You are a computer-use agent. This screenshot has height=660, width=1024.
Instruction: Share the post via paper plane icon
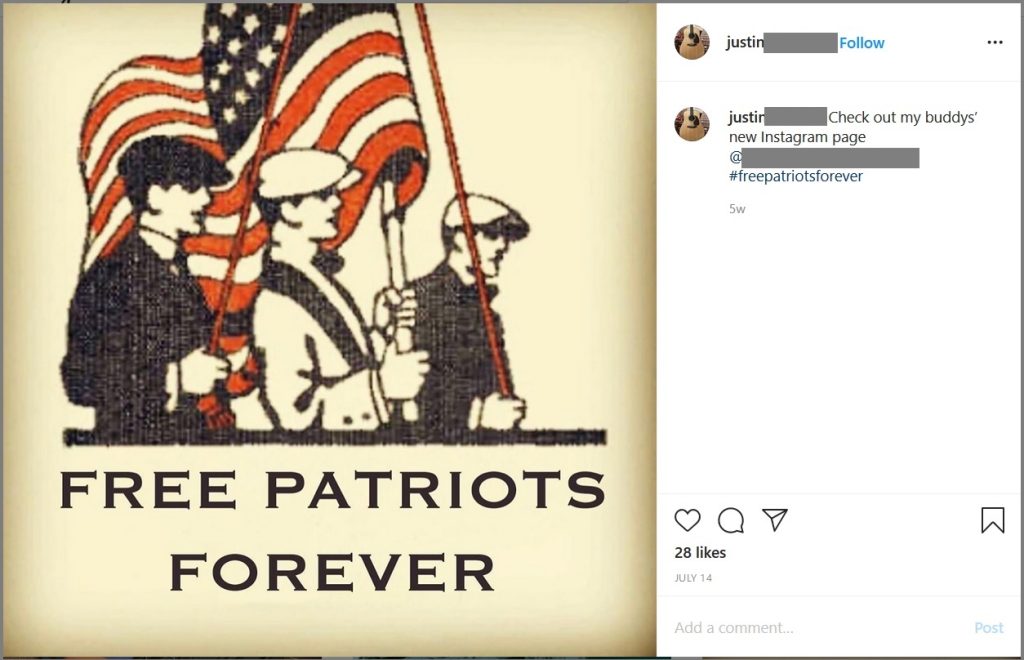point(775,520)
